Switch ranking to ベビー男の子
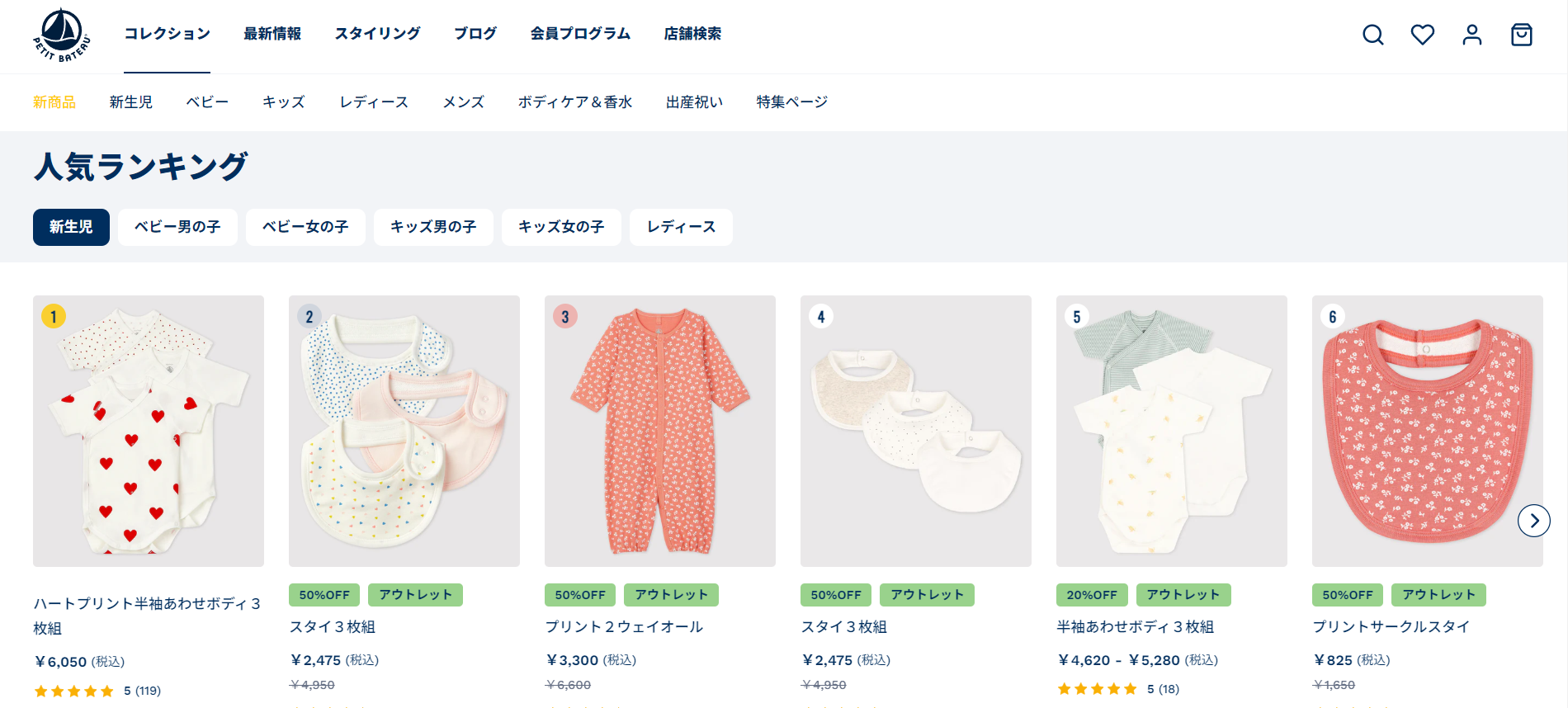1568x708 pixels. (177, 227)
